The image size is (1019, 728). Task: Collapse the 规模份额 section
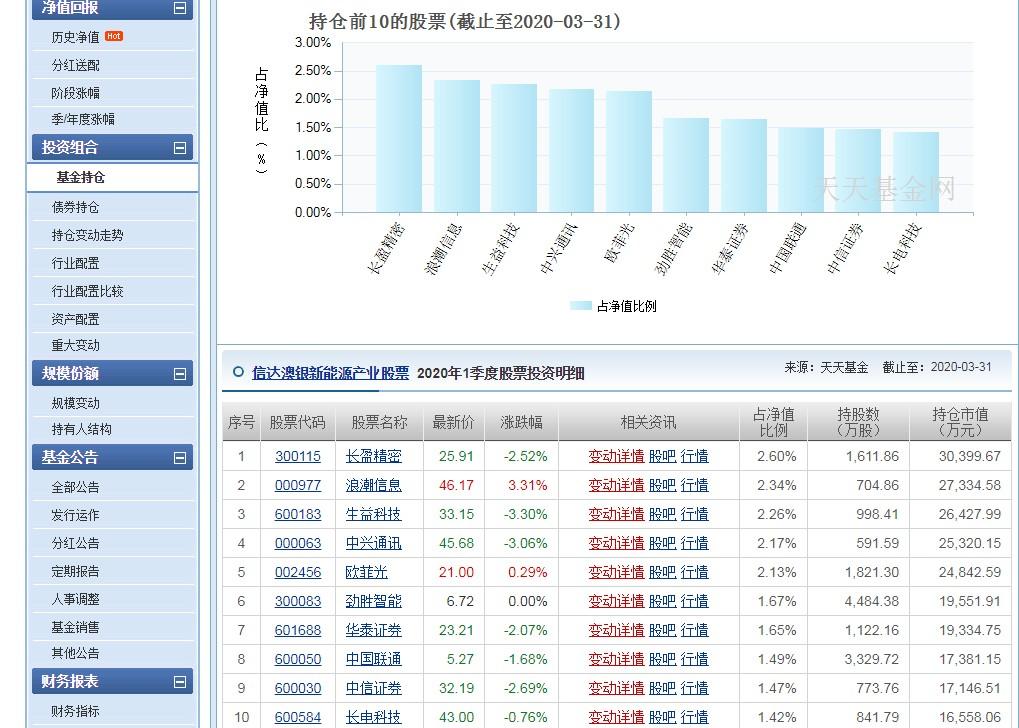click(x=180, y=374)
